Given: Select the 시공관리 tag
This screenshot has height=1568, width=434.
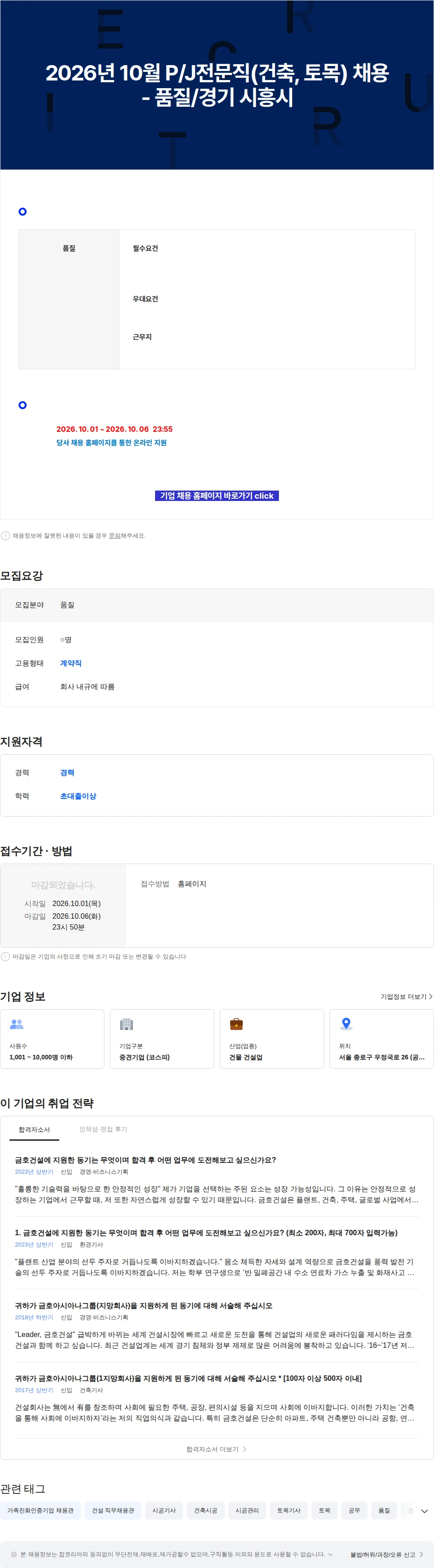Looking at the screenshot, I should pos(247,1510).
